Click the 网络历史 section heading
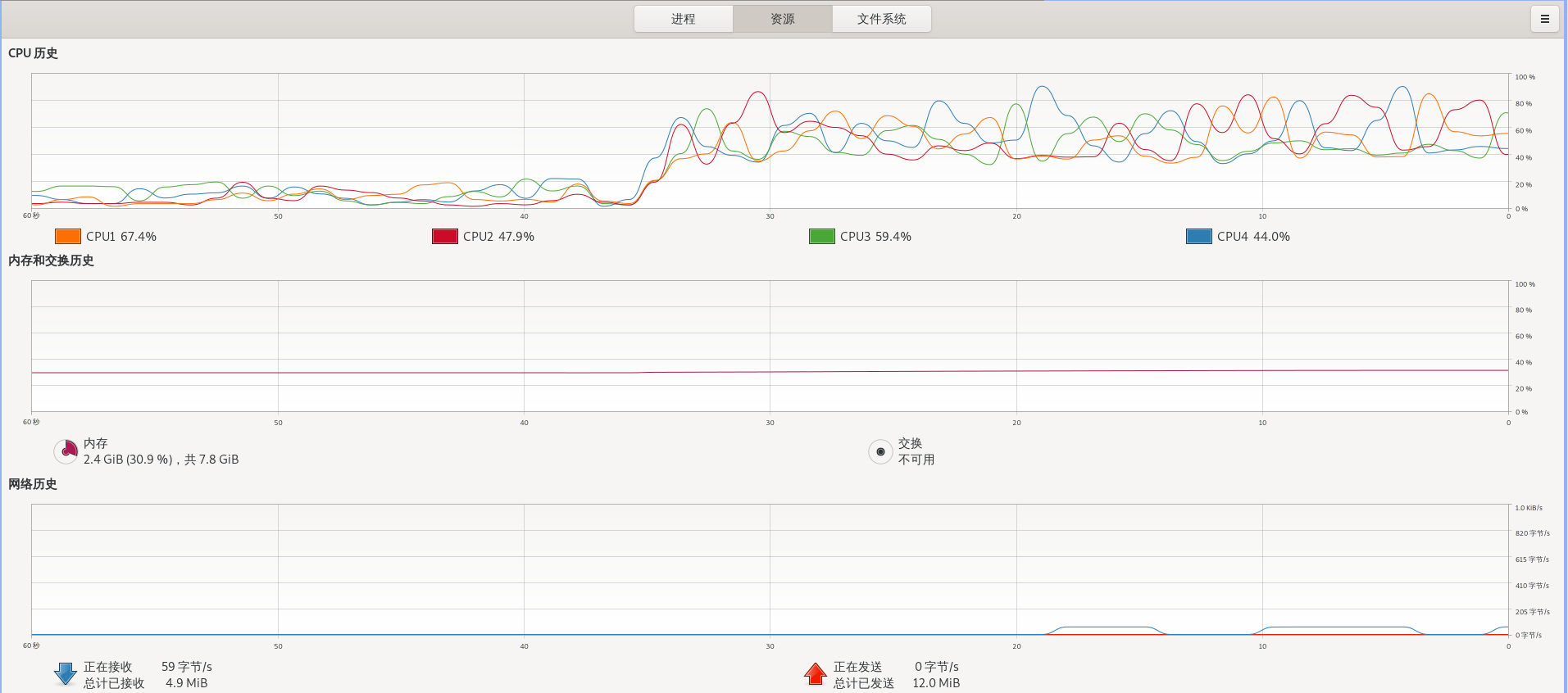This screenshot has width=1568, height=693. click(33, 484)
